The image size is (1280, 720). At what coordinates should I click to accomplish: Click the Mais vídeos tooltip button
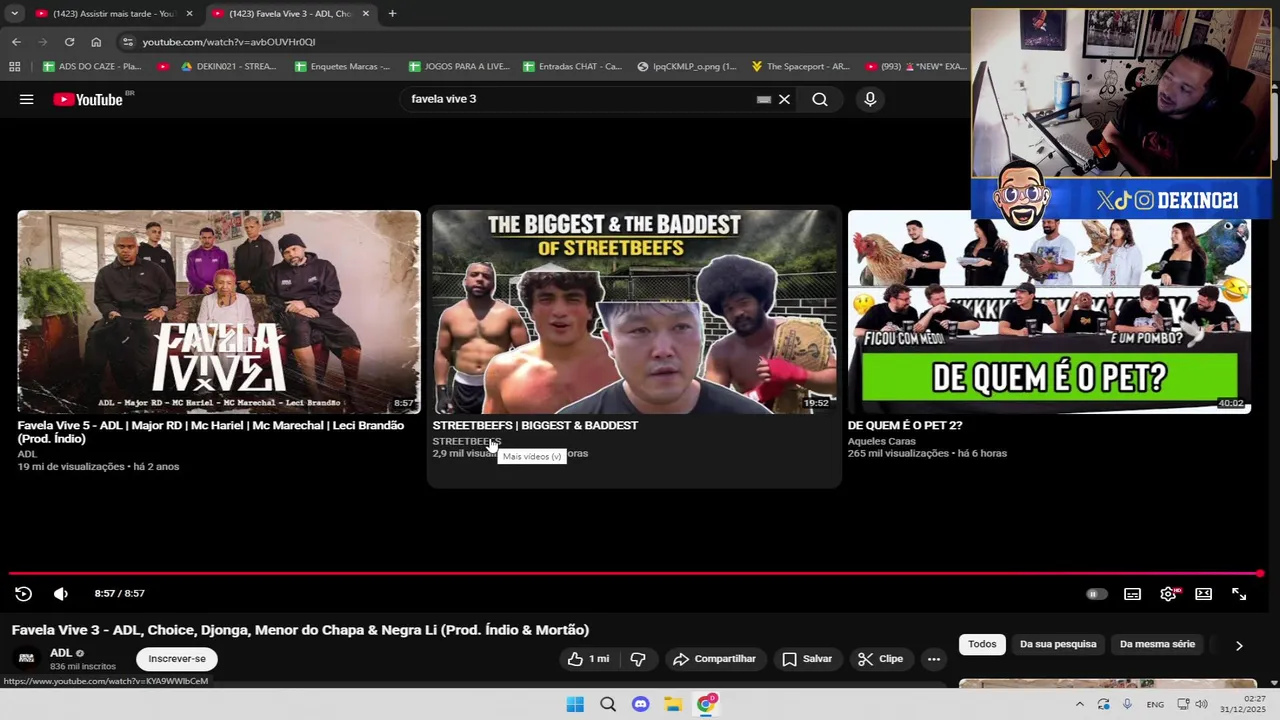pyautogui.click(x=532, y=456)
